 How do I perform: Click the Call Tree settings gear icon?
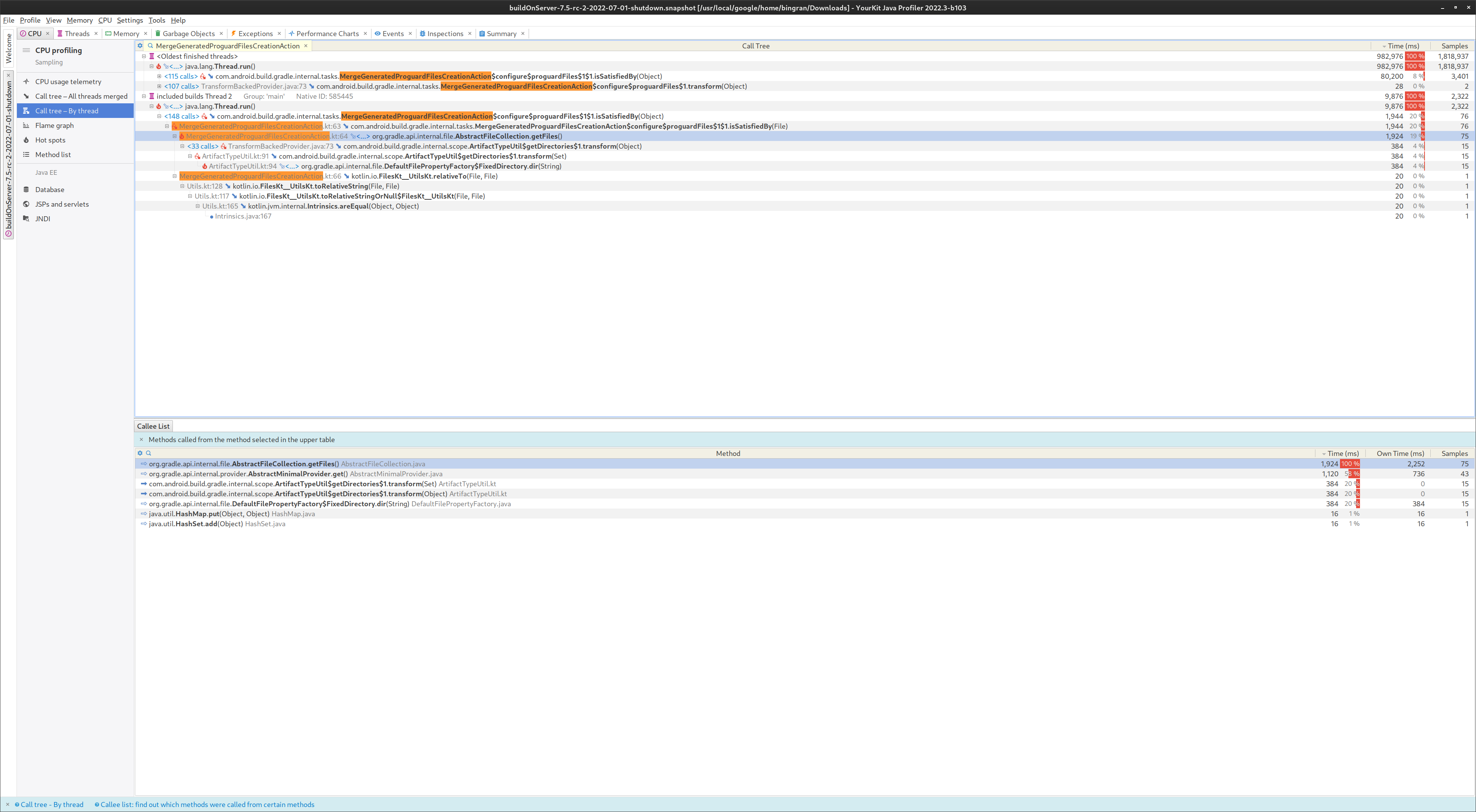(140, 46)
